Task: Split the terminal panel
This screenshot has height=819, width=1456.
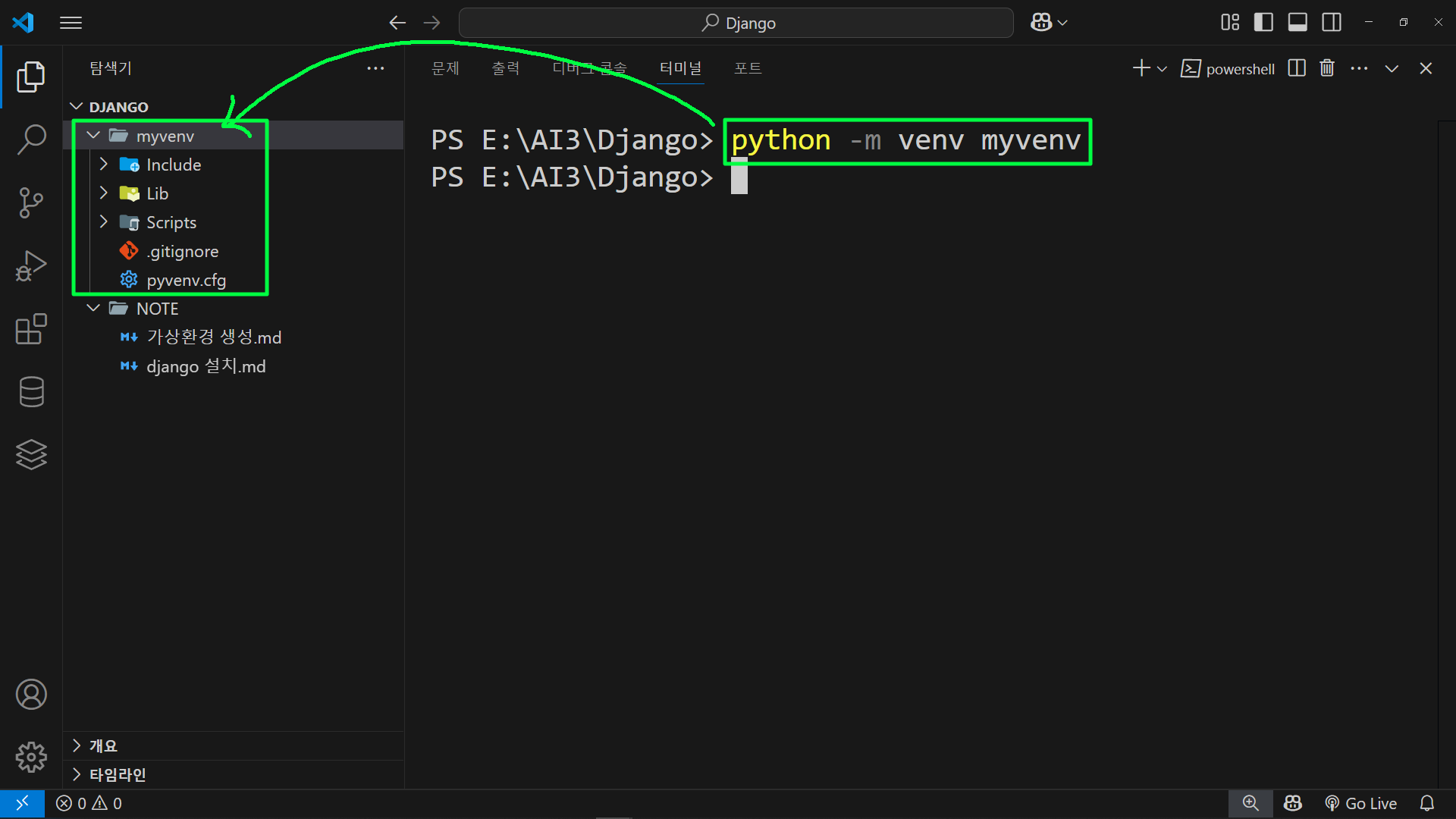Action: 1297,68
